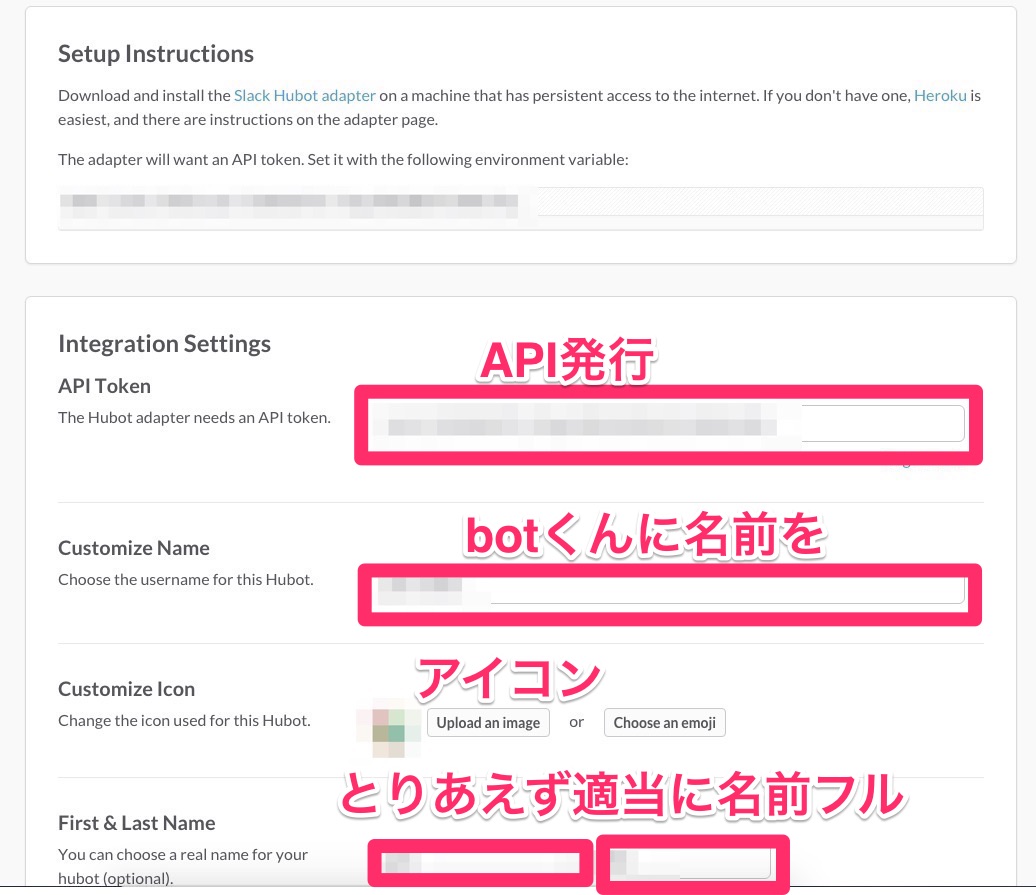Open the Slack Hubot adapter link
The image size is (1036, 895).
pyautogui.click(x=304, y=96)
